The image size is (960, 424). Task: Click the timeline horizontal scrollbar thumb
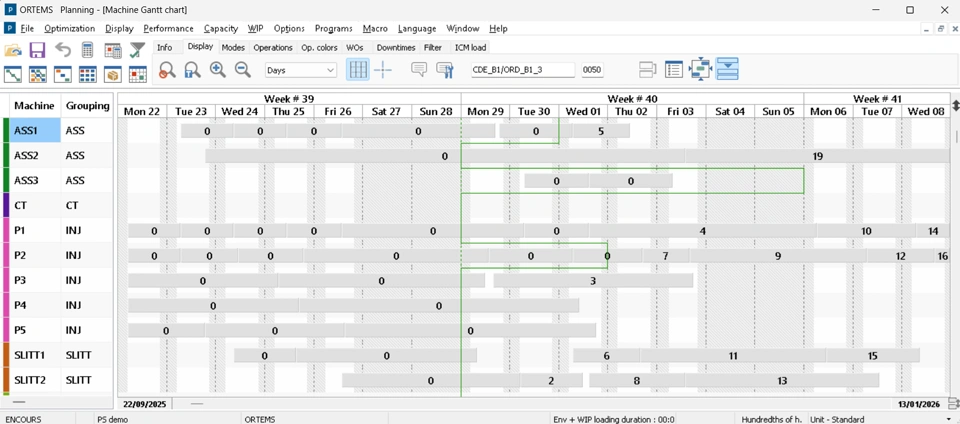pos(197,404)
